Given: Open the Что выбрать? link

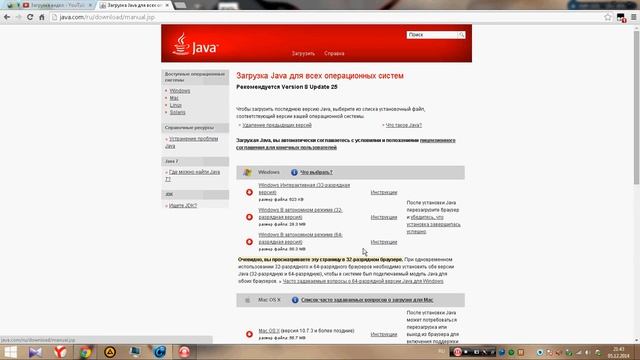Looking at the screenshot, I should (x=316, y=172).
